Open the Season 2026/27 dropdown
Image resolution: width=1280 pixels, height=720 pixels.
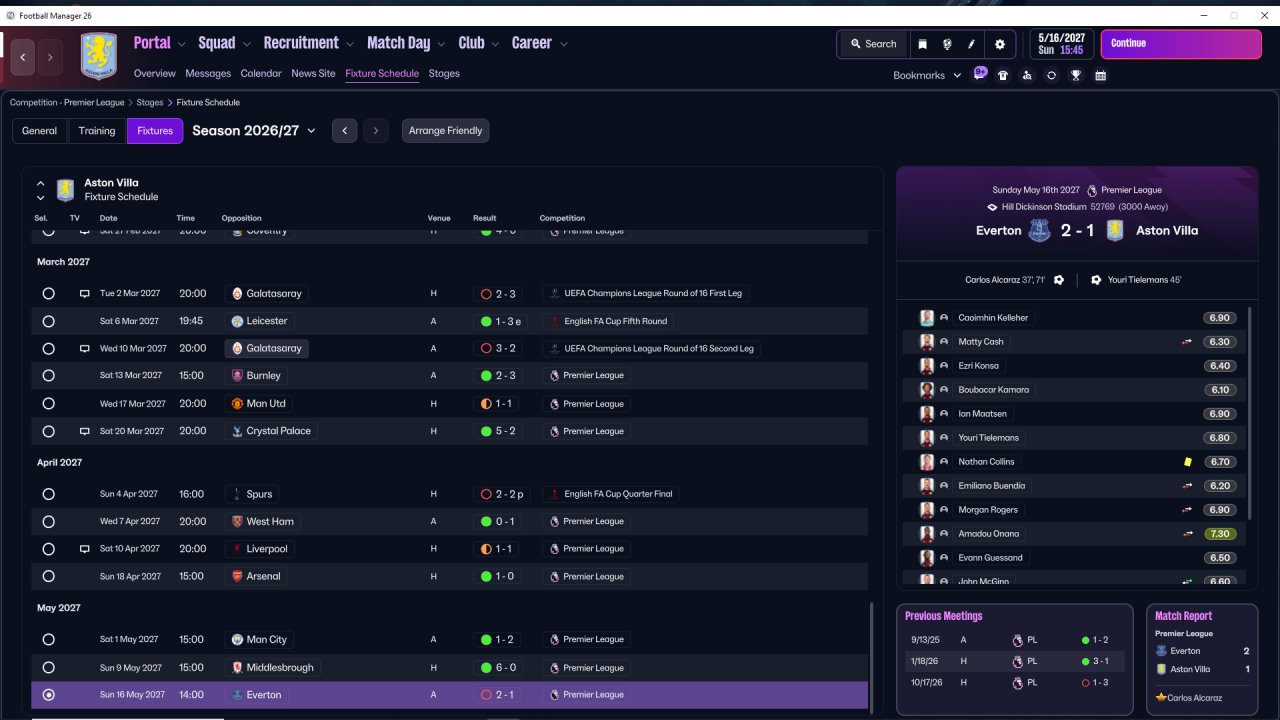[x=254, y=131]
